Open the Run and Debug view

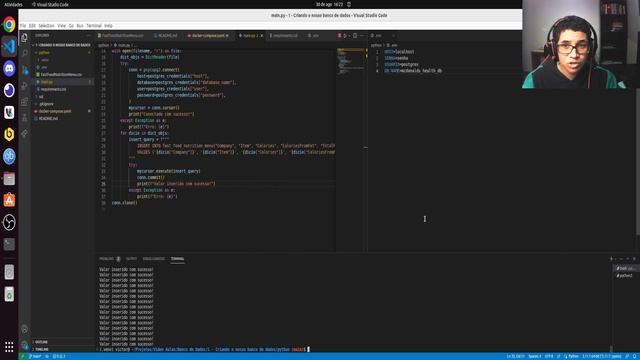click(24, 86)
